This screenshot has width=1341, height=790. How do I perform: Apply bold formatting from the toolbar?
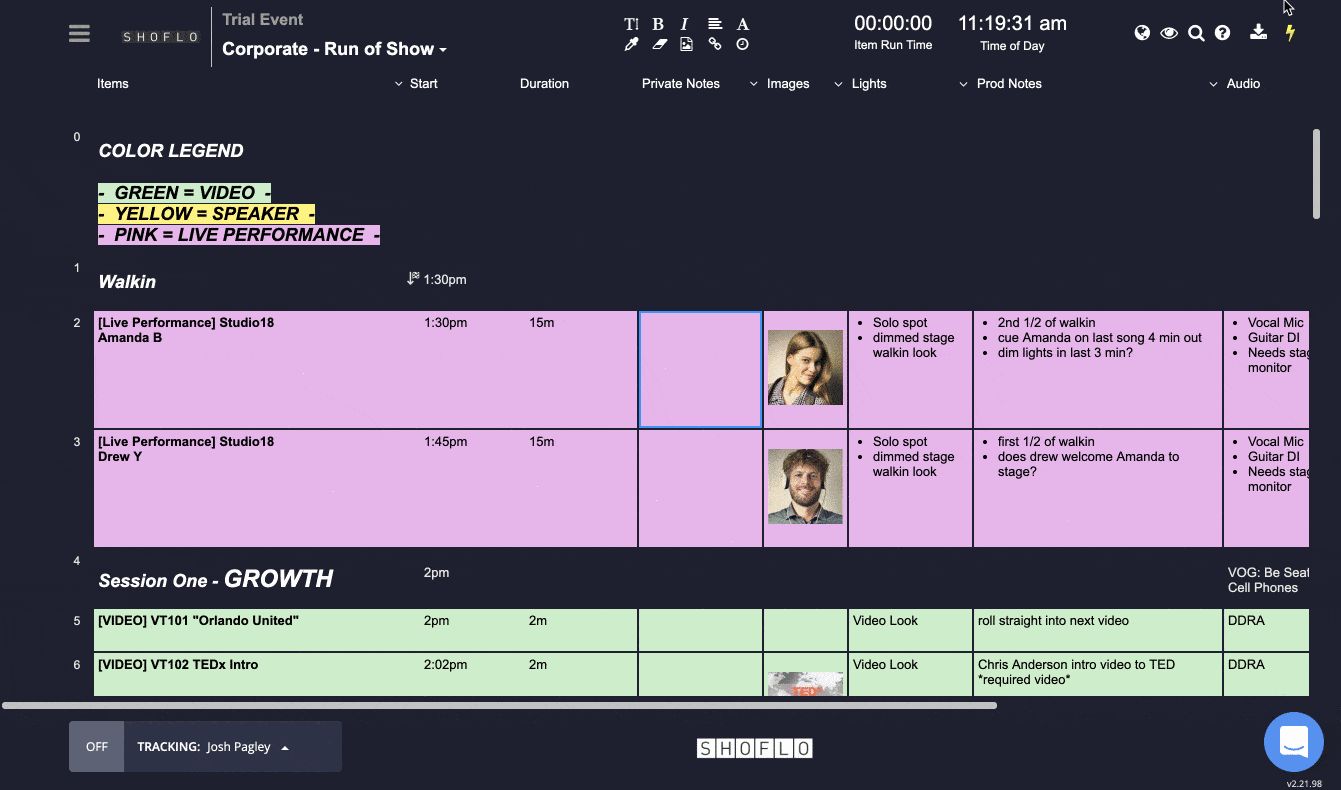658,23
